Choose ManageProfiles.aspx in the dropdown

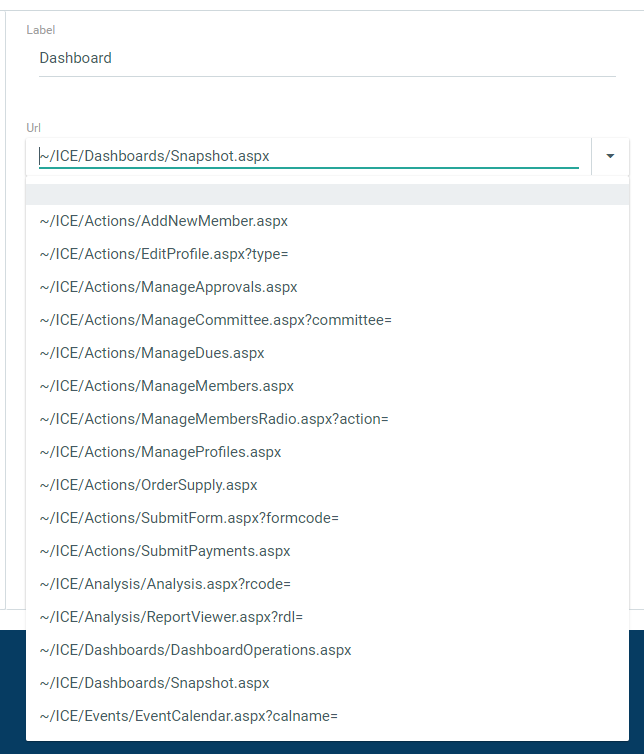160,452
